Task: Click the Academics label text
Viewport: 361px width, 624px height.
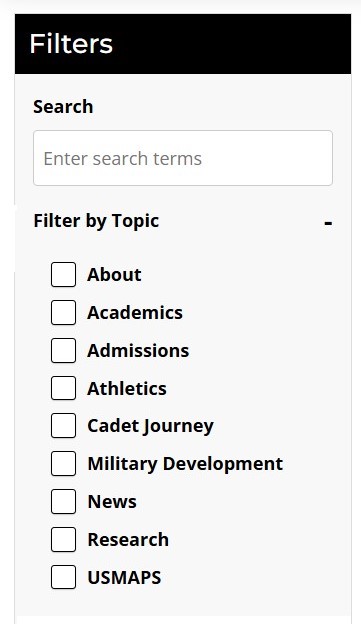Action: click(135, 312)
